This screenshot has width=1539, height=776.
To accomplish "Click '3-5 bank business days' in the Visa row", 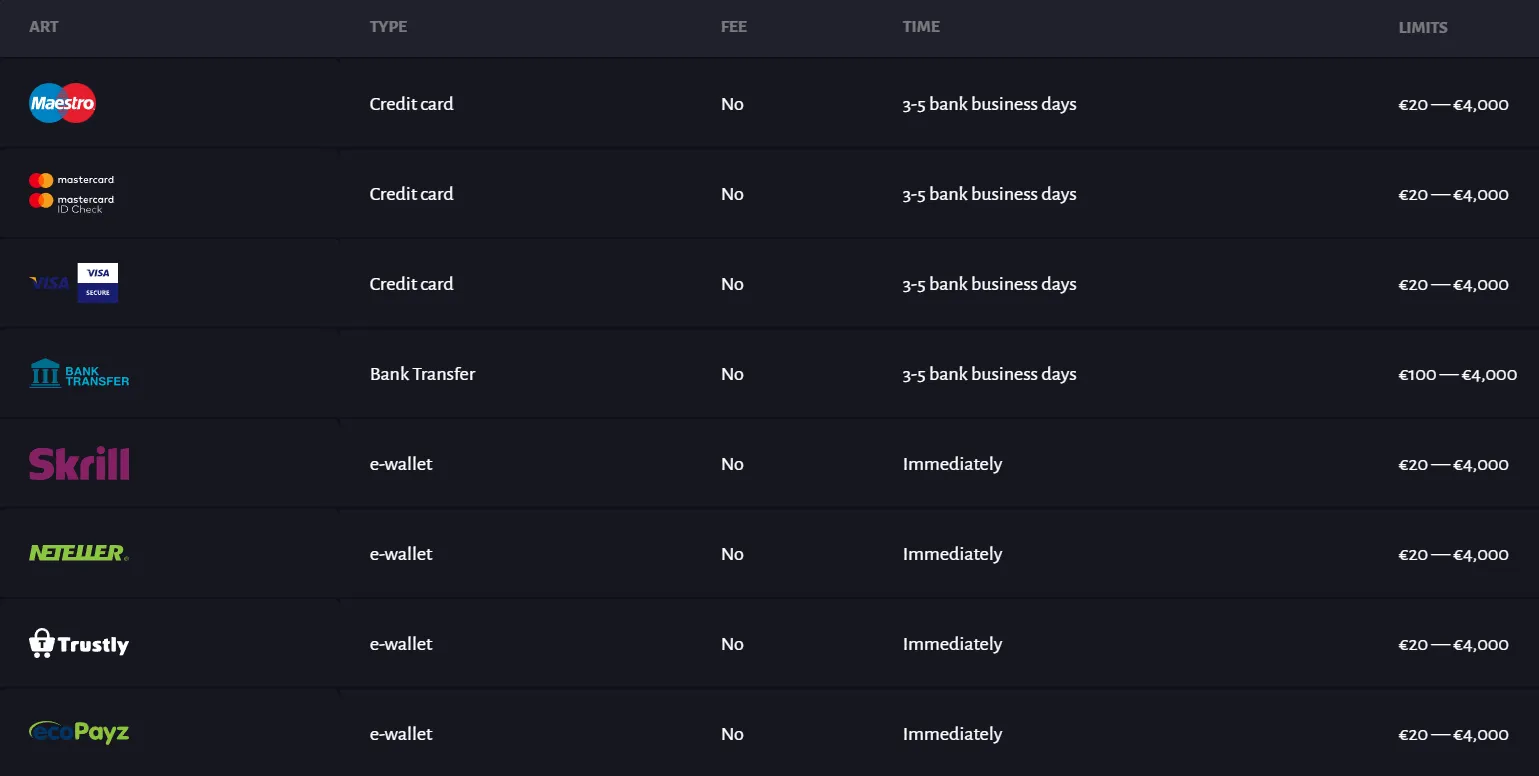I will 989,284.
